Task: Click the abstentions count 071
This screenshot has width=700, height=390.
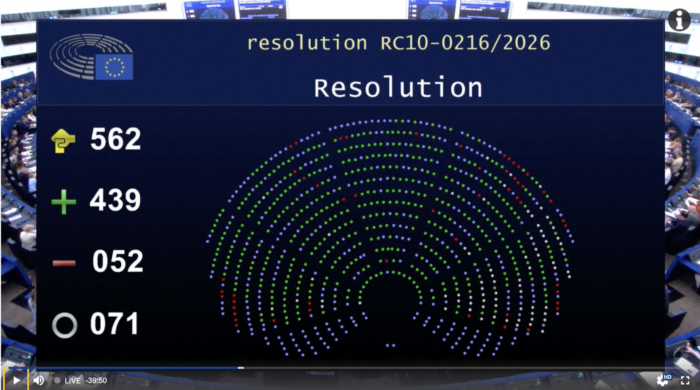Action: [x=114, y=324]
